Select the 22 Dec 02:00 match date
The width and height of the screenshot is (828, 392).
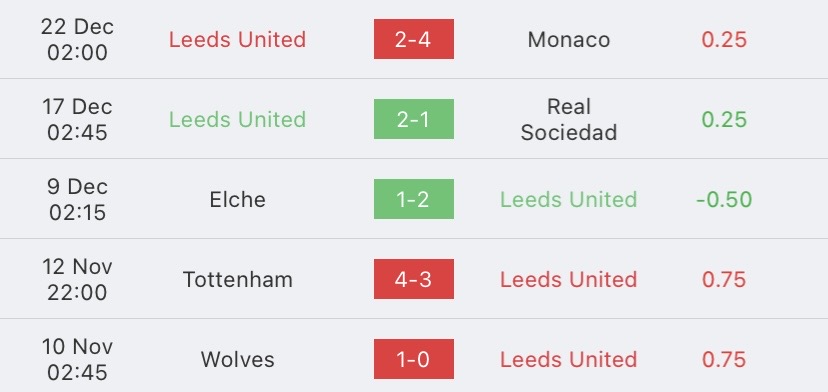coord(77,40)
